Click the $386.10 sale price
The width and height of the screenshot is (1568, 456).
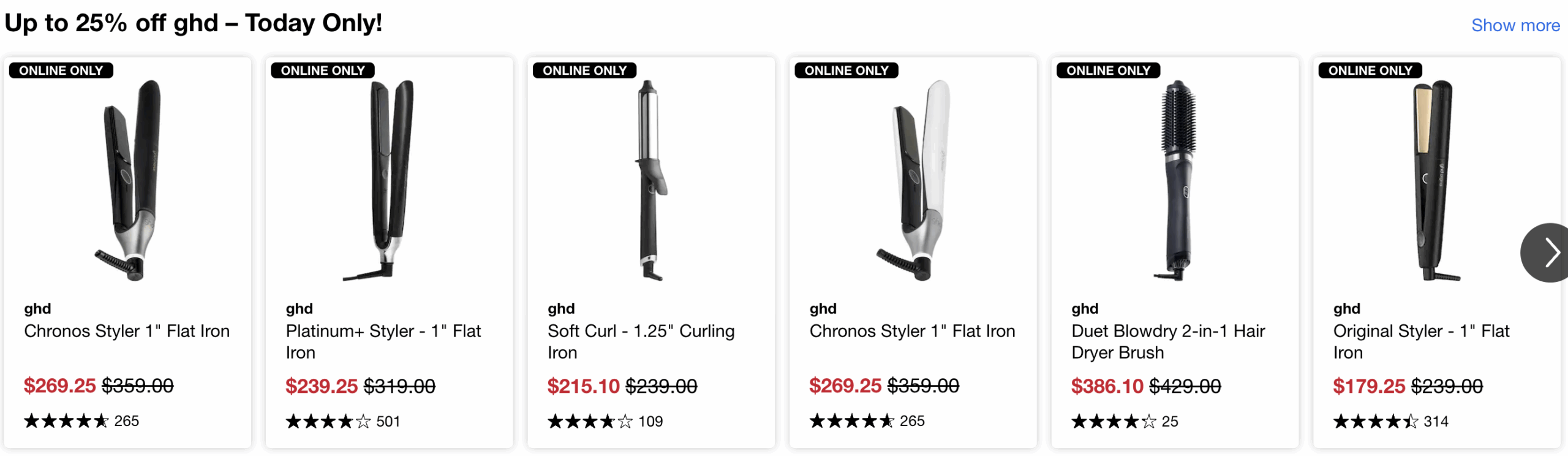coord(1107,386)
